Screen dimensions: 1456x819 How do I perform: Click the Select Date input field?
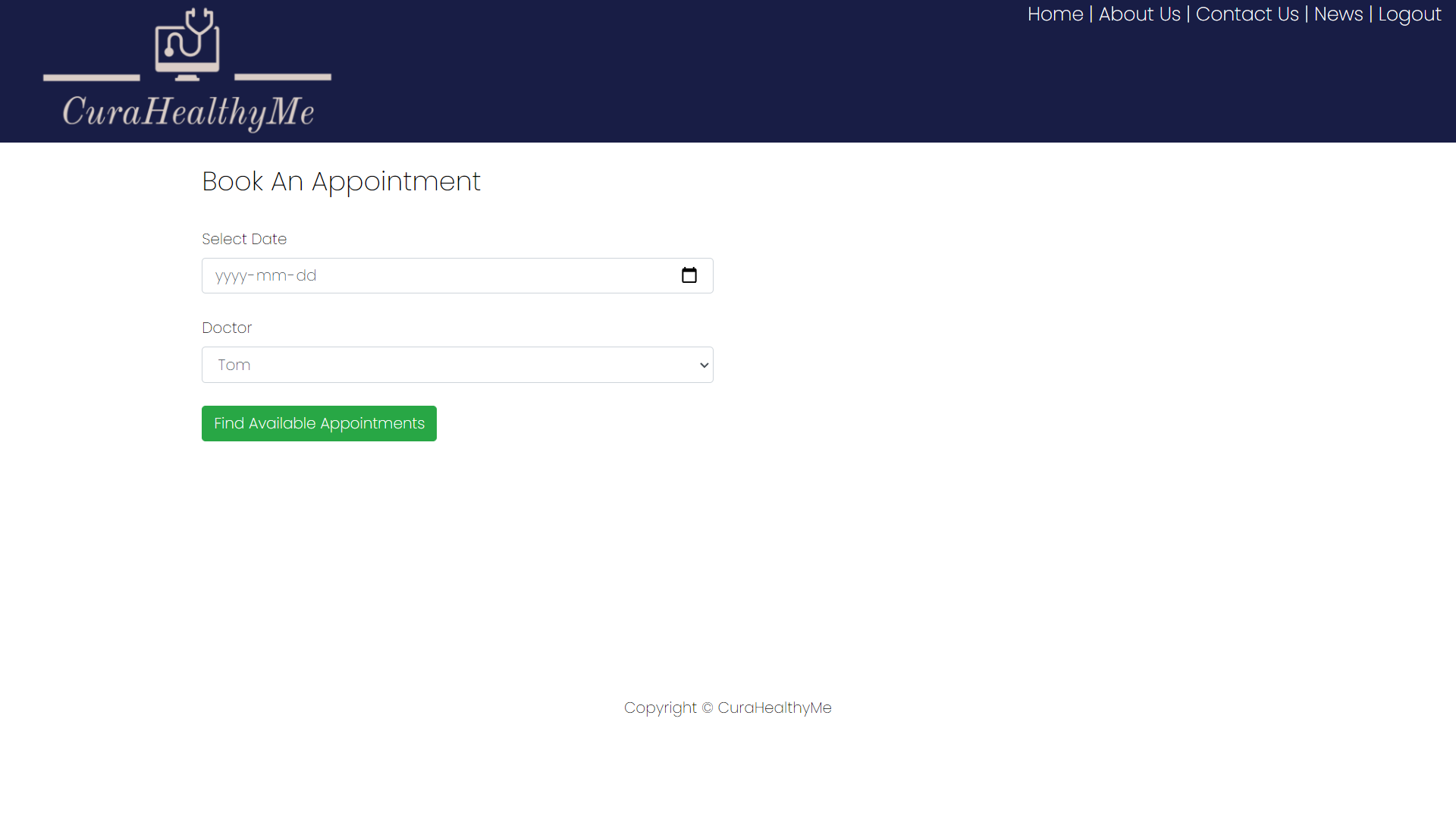pyautogui.click(x=457, y=275)
